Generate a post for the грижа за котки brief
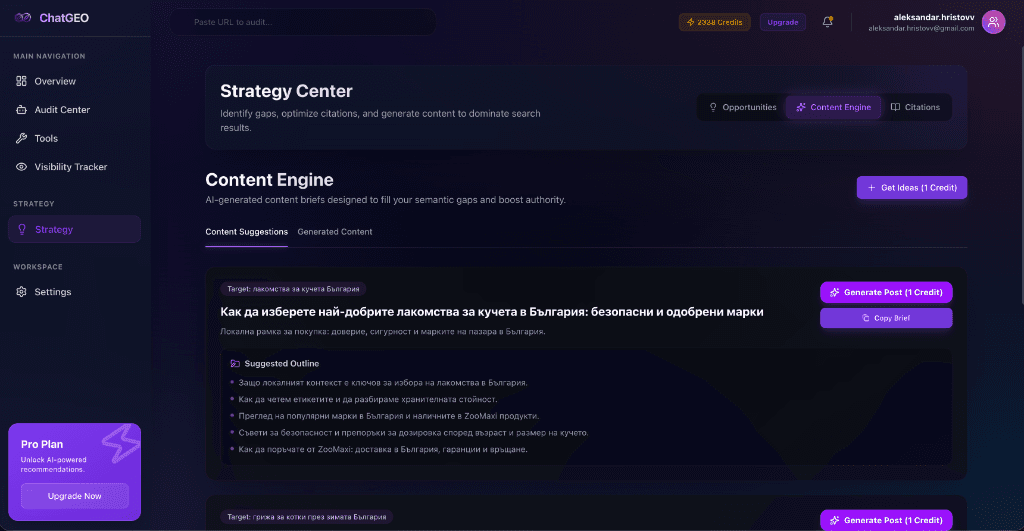This screenshot has height=531, width=1024. pos(886,520)
